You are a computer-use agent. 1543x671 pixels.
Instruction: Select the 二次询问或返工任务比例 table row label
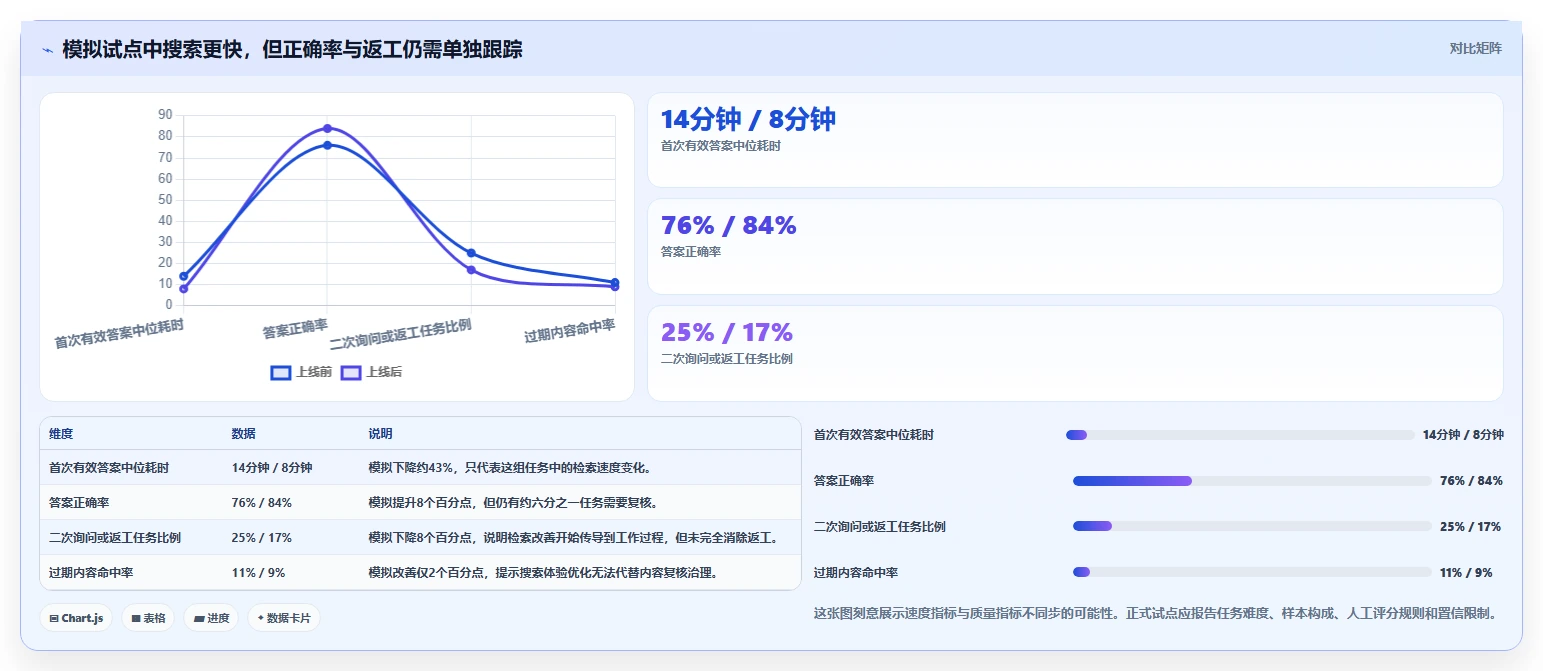pyautogui.click(x=115, y=537)
